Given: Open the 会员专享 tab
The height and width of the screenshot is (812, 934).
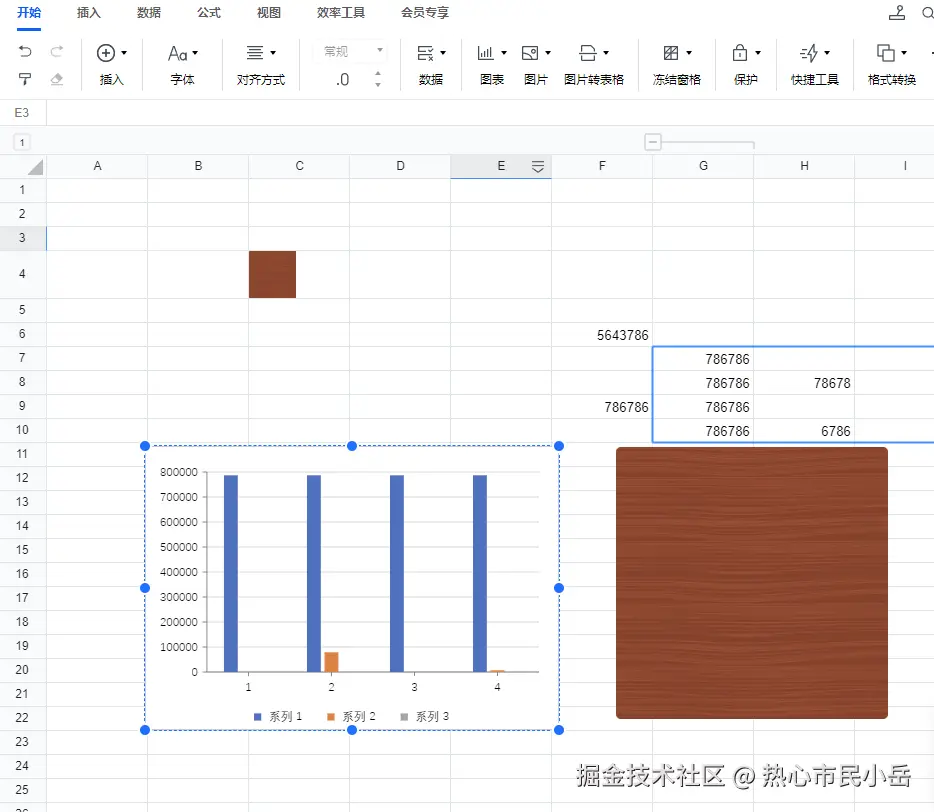Looking at the screenshot, I should 425,13.
